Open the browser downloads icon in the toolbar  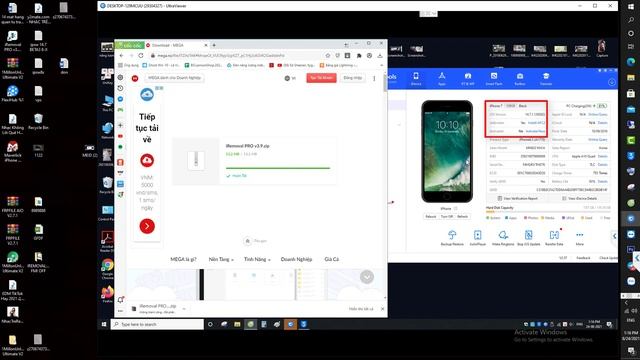coord(380,56)
